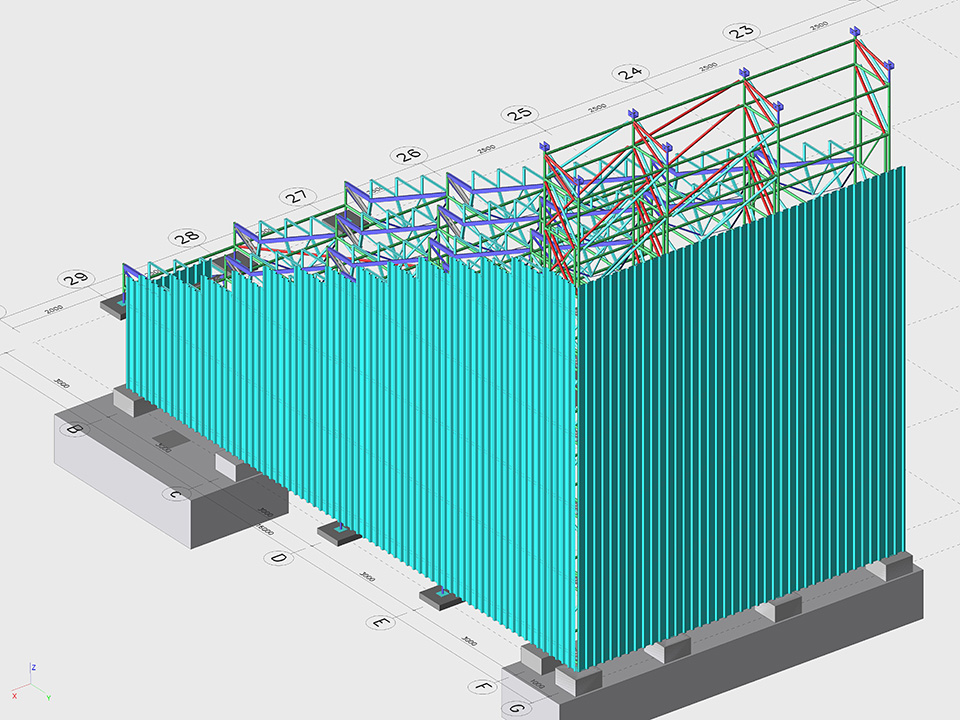Screen dimensions: 960x720
Task: Select the grid bubble labeled E
Action: click(x=380, y=622)
